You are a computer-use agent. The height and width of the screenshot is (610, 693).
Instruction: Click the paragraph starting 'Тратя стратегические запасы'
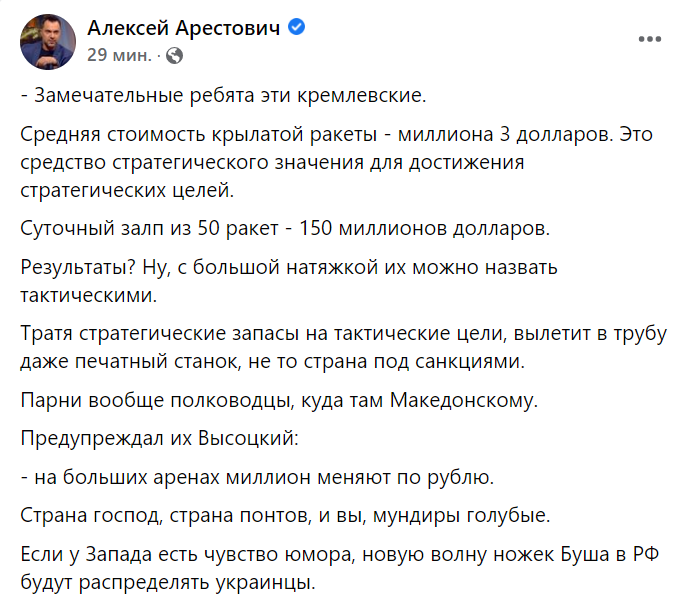tap(343, 347)
